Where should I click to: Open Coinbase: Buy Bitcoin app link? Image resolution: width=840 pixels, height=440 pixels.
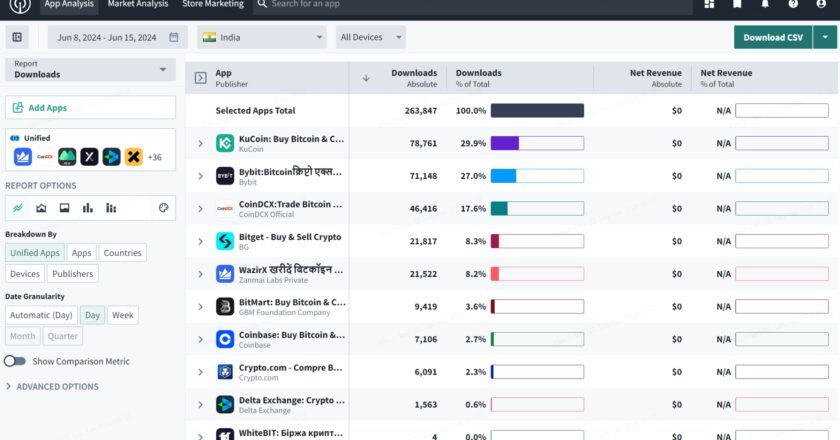[x=292, y=335]
